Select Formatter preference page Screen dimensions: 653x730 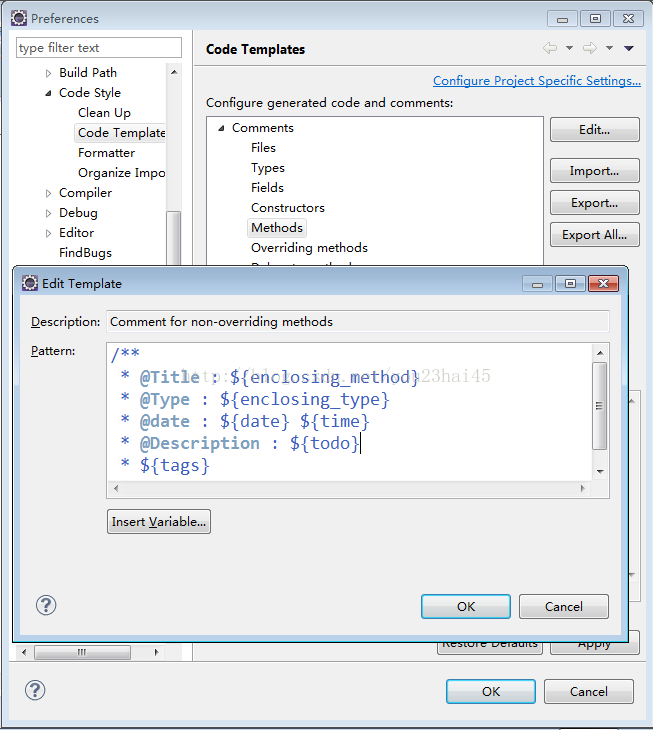(107, 153)
